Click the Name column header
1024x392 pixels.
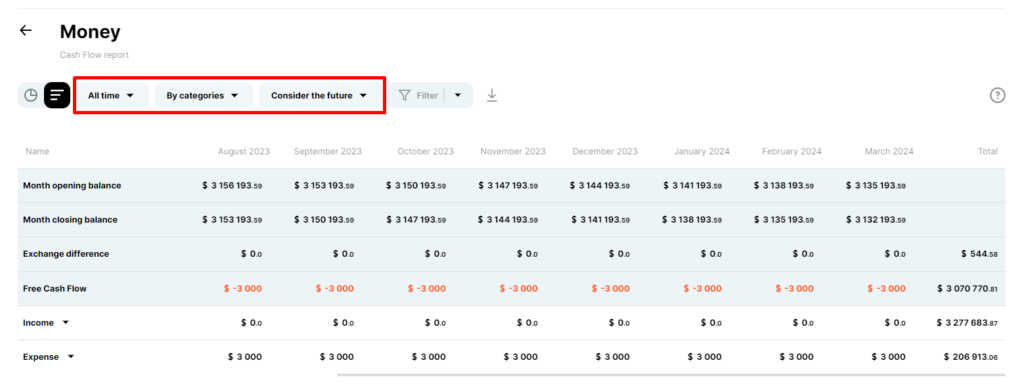click(x=37, y=151)
